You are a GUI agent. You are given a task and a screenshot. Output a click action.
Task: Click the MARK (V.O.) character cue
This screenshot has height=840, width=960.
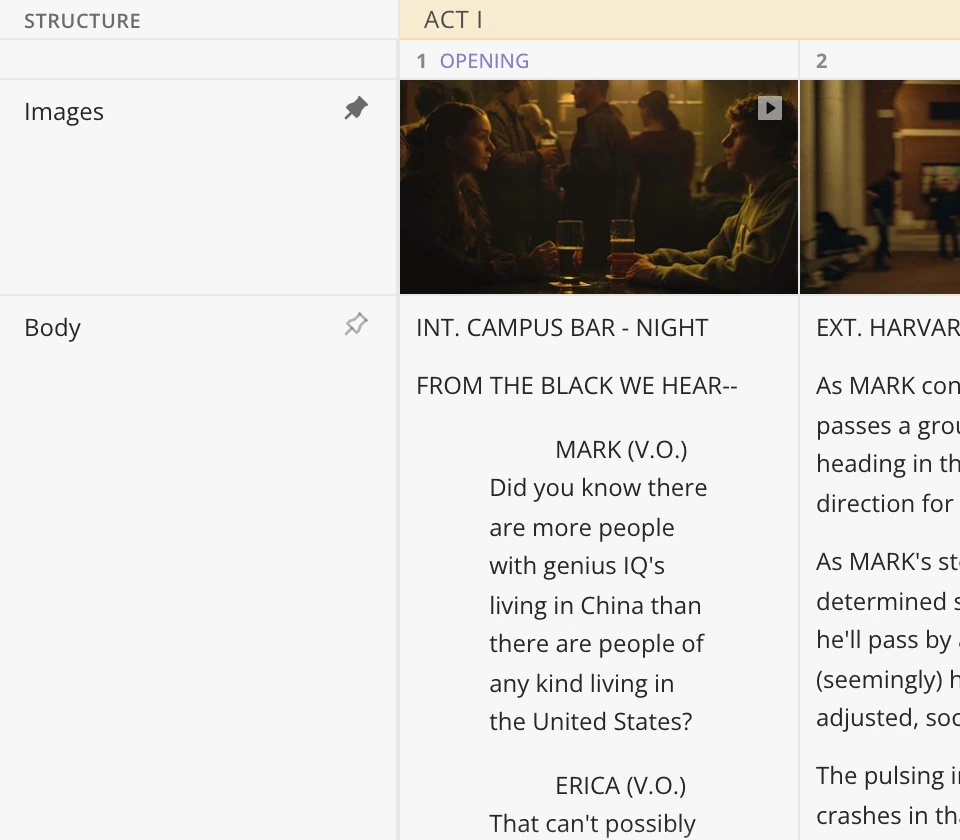tap(621, 449)
